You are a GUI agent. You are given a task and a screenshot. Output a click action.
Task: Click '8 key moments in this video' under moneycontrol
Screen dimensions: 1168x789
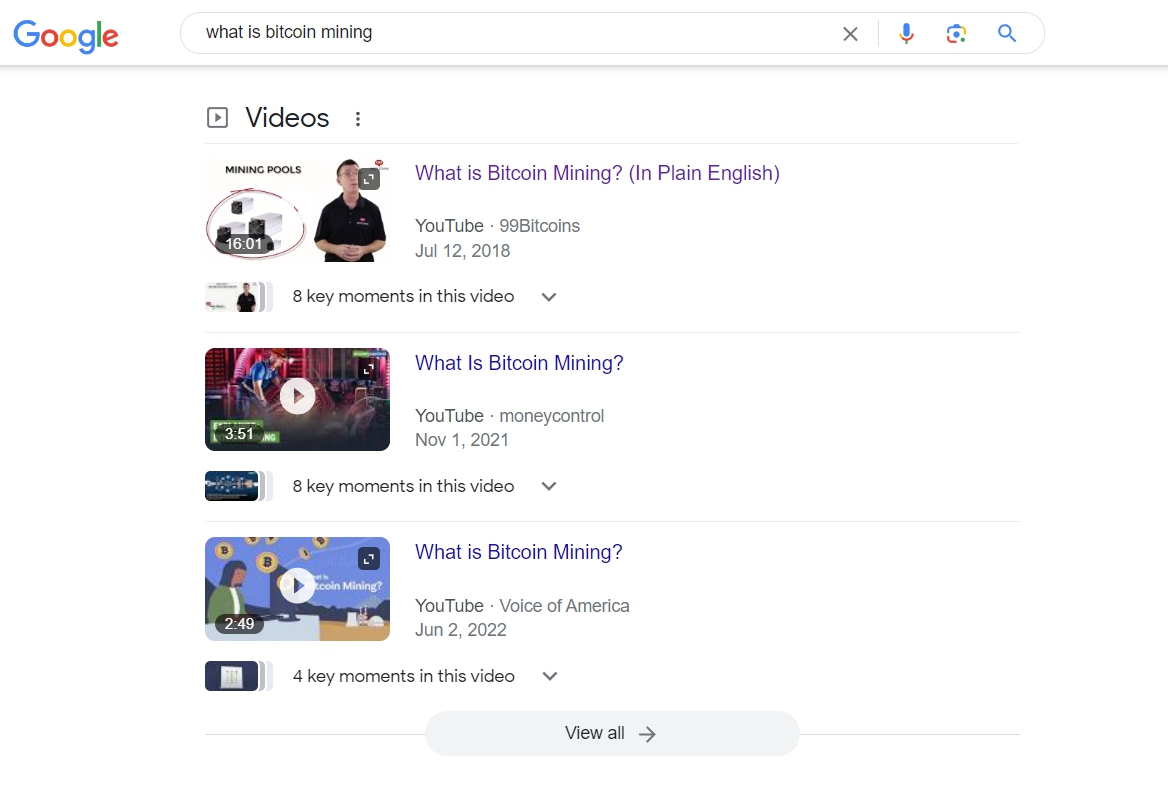coord(403,487)
